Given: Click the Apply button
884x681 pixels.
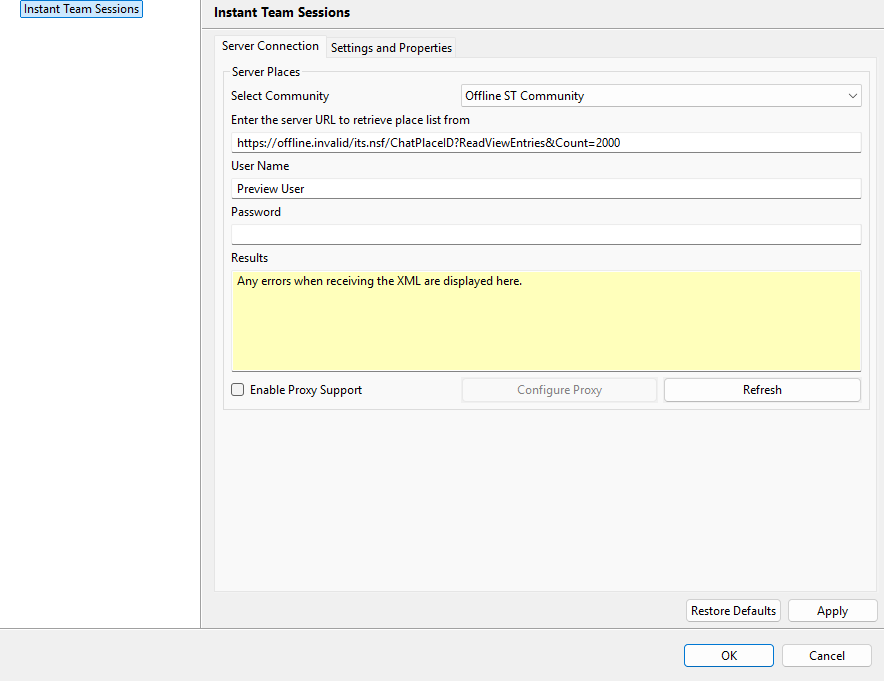Looking at the screenshot, I should (x=832, y=611).
